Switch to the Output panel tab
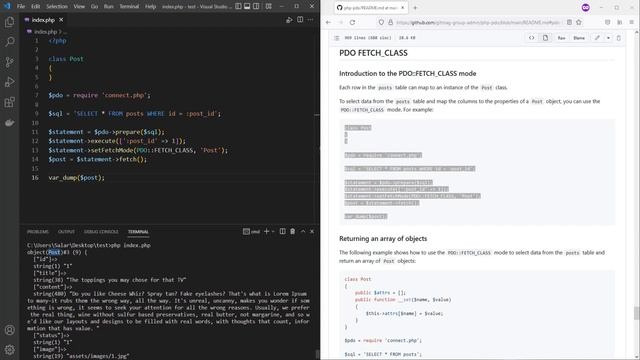The image size is (640, 360). click(x=66, y=231)
